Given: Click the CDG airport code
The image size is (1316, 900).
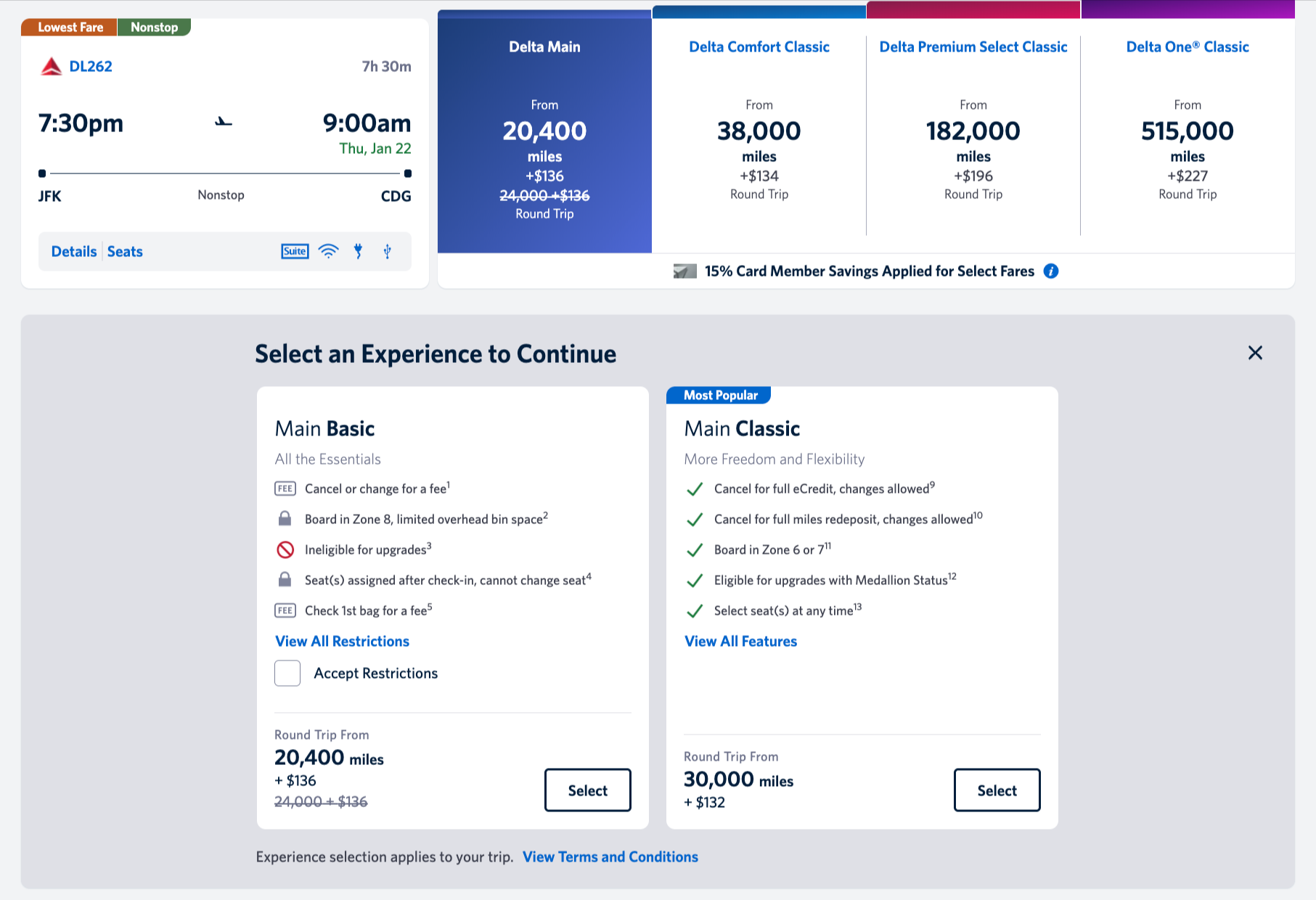Looking at the screenshot, I should click(396, 196).
